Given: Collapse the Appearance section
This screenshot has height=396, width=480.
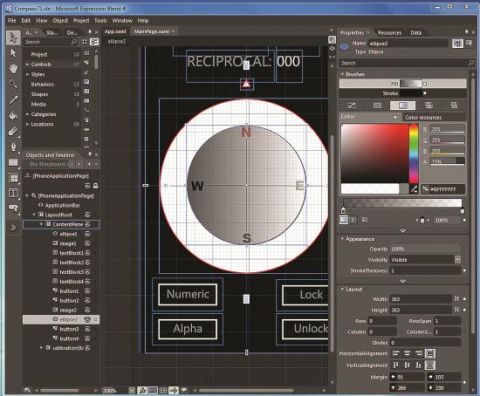Looking at the screenshot, I should [342, 239].
